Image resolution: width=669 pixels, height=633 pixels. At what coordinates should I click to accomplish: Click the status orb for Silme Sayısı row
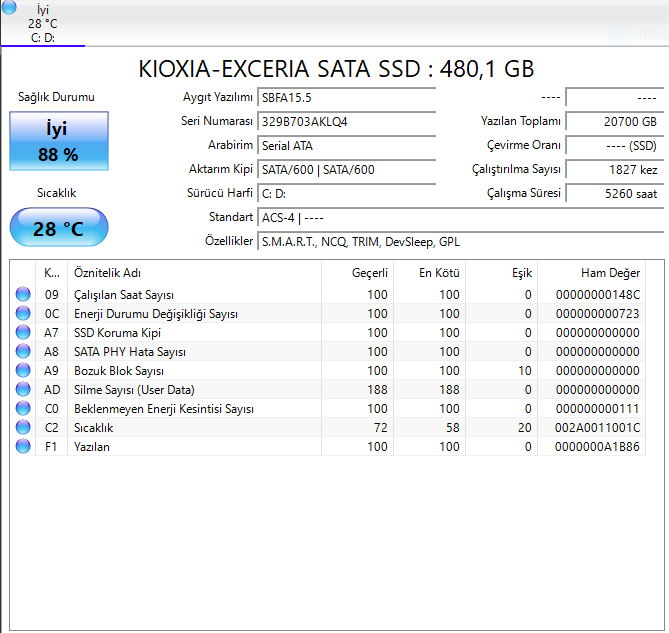tap(23, 389)
